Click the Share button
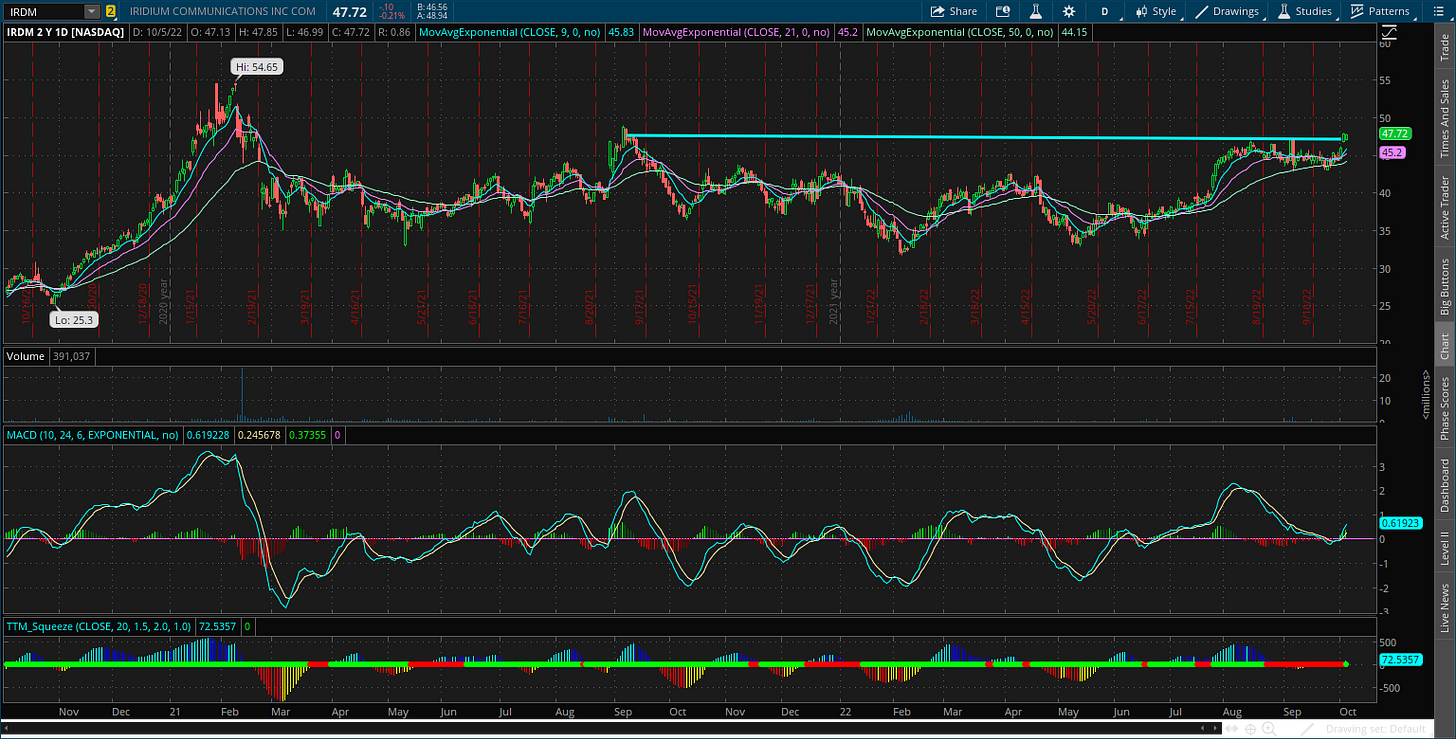1456x739 pixels. tap(954, 11)
